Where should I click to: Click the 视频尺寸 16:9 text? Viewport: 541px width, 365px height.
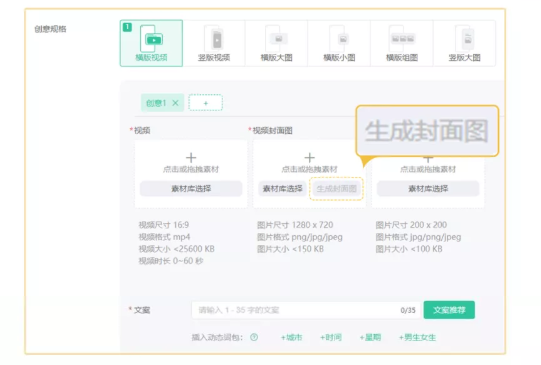[x=164, y=225]
